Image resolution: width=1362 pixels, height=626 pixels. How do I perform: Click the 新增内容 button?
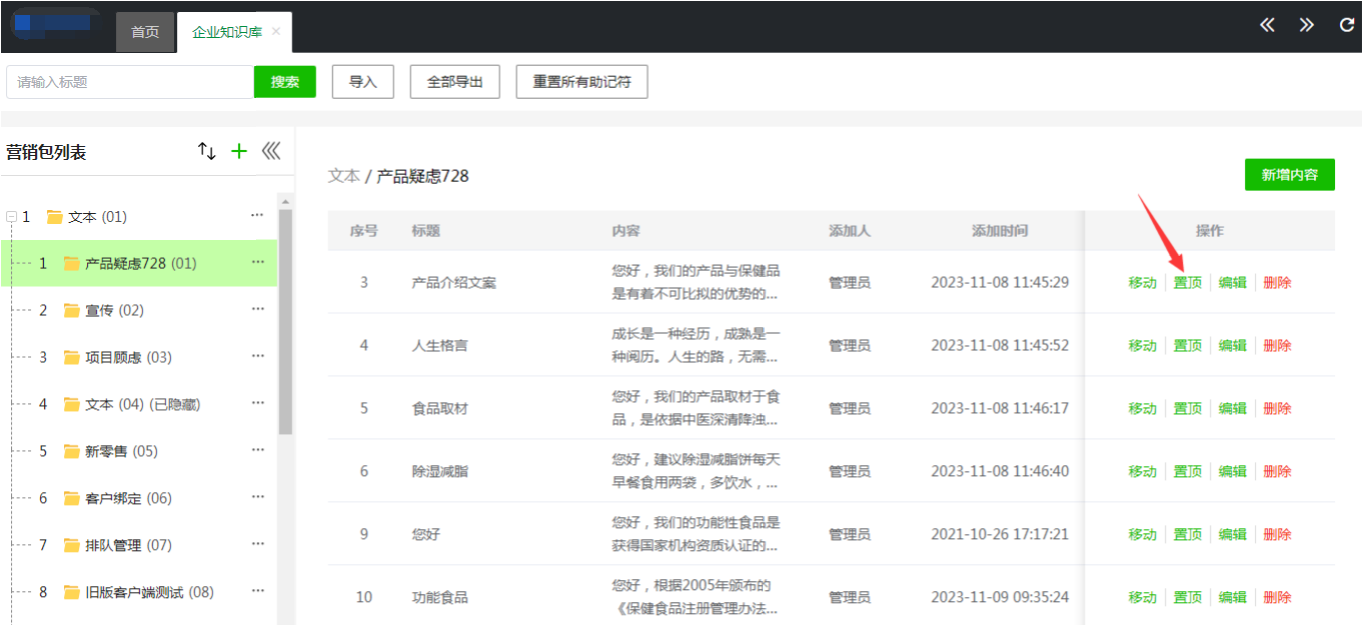click(1289, 175)
